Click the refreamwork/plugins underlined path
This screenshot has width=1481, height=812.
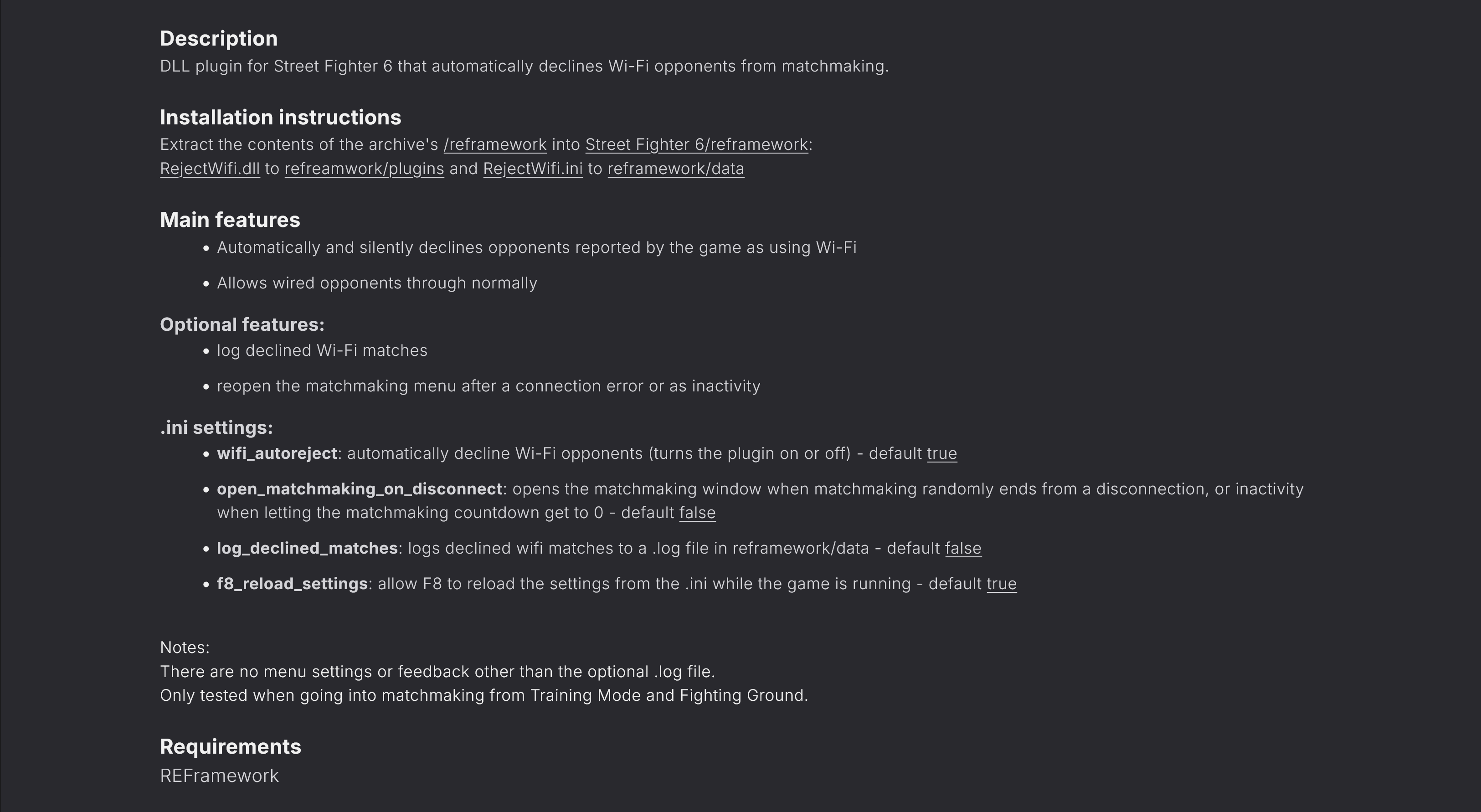point(365,169)
